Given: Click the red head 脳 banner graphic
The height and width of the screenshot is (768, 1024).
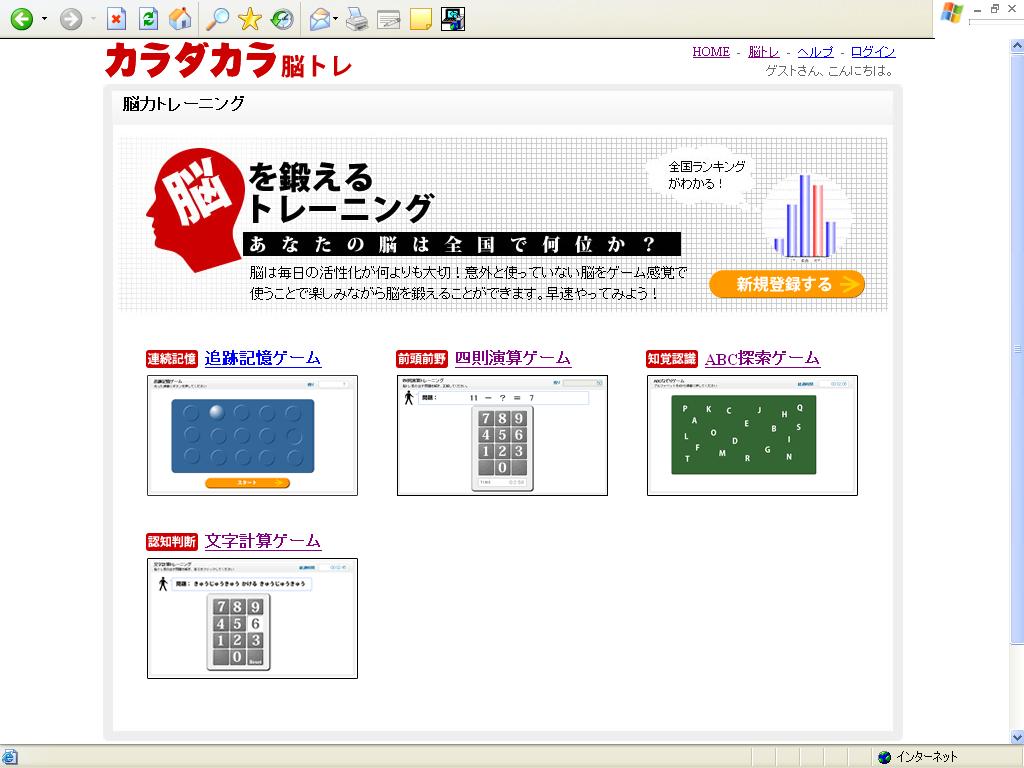Looking at the screenshot, I should point(194,209).
